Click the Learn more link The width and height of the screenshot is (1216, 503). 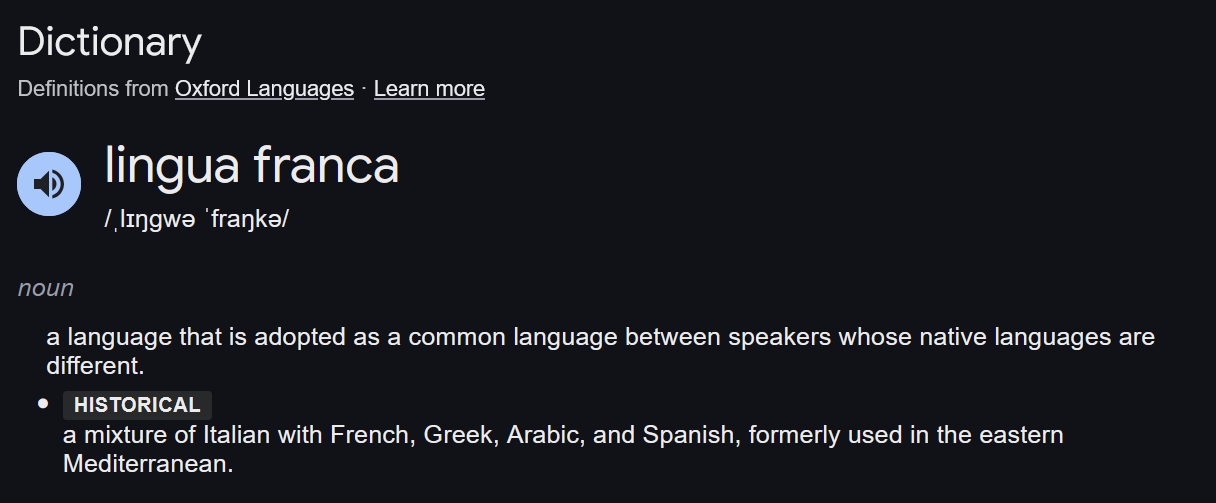pyautogui.click(x=429, y=89)
